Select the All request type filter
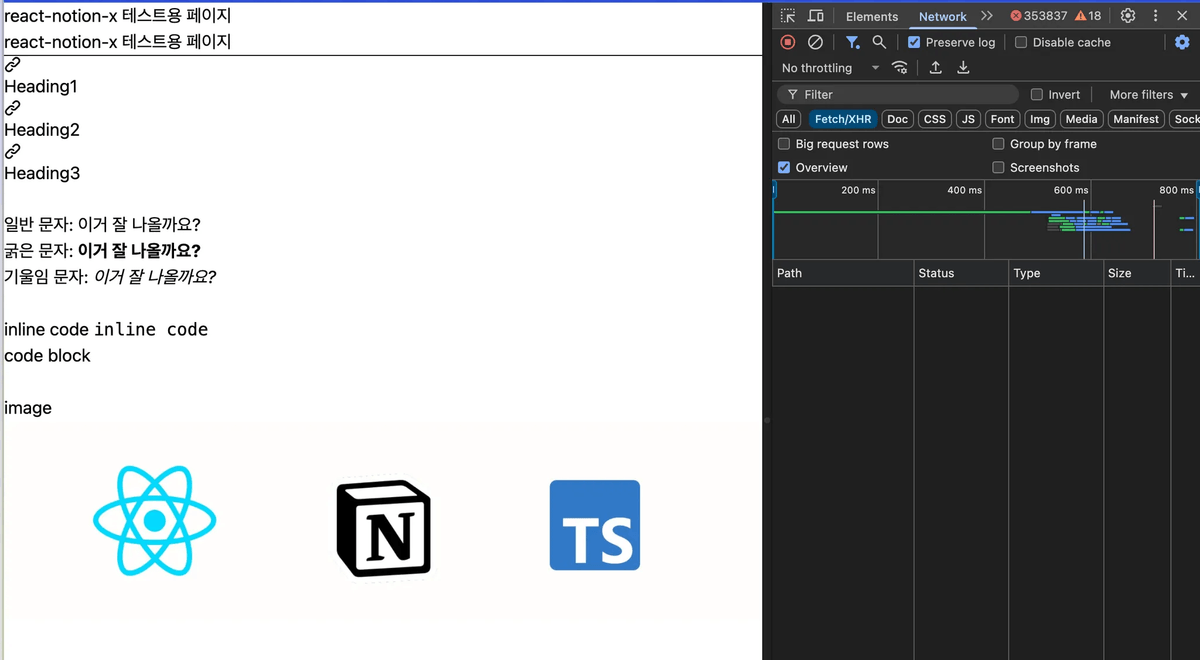Screen dimensions: 1200x660 pos(789,119)
